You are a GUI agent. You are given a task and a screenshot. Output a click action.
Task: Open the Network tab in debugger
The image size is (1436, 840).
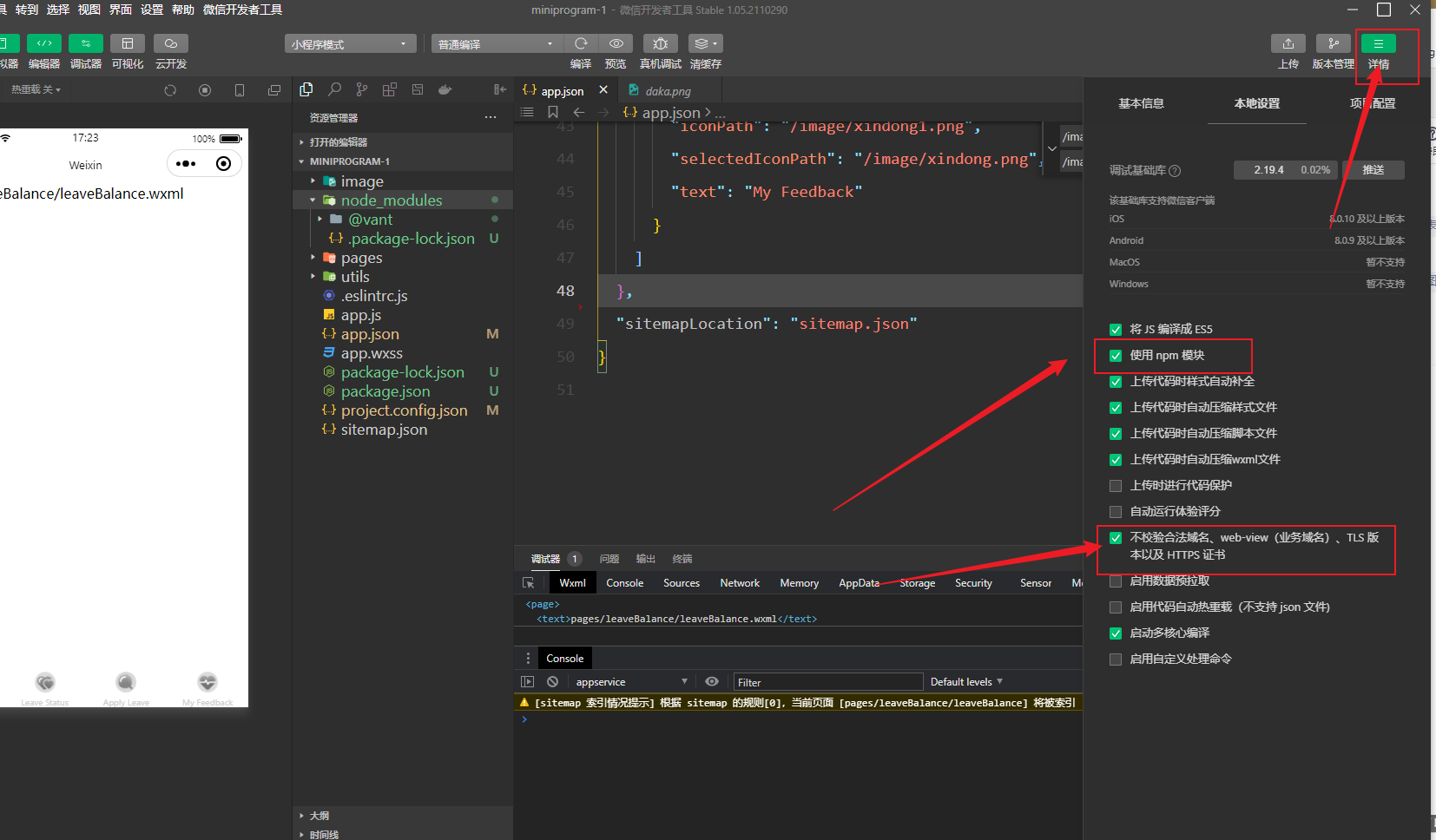click(x=740, y=583)
